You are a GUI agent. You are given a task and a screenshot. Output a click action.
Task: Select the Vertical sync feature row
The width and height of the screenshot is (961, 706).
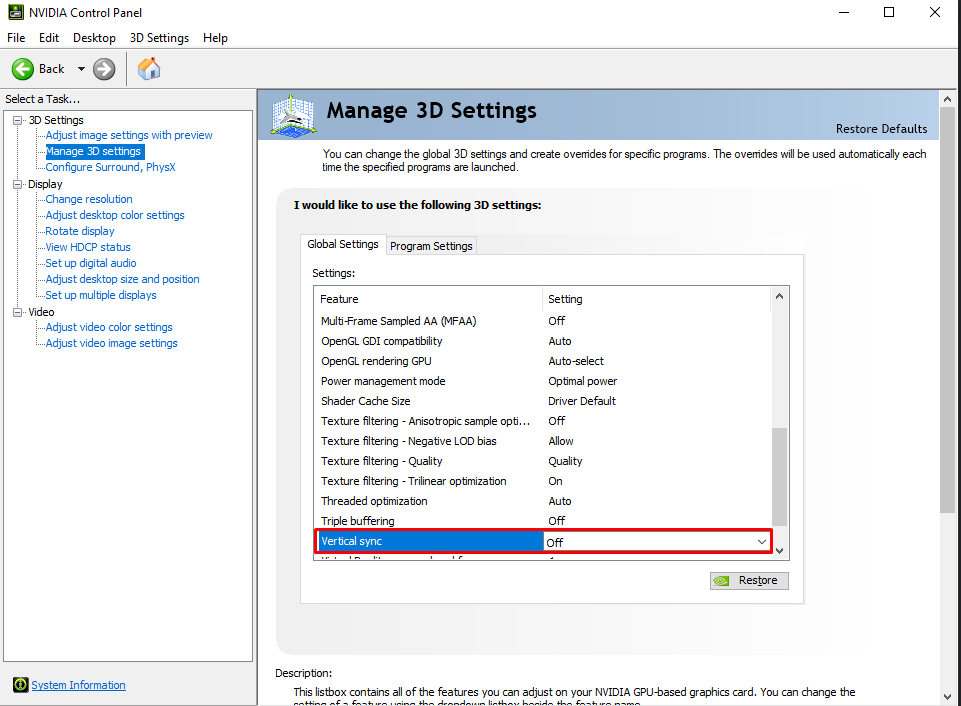coord(430,541)
